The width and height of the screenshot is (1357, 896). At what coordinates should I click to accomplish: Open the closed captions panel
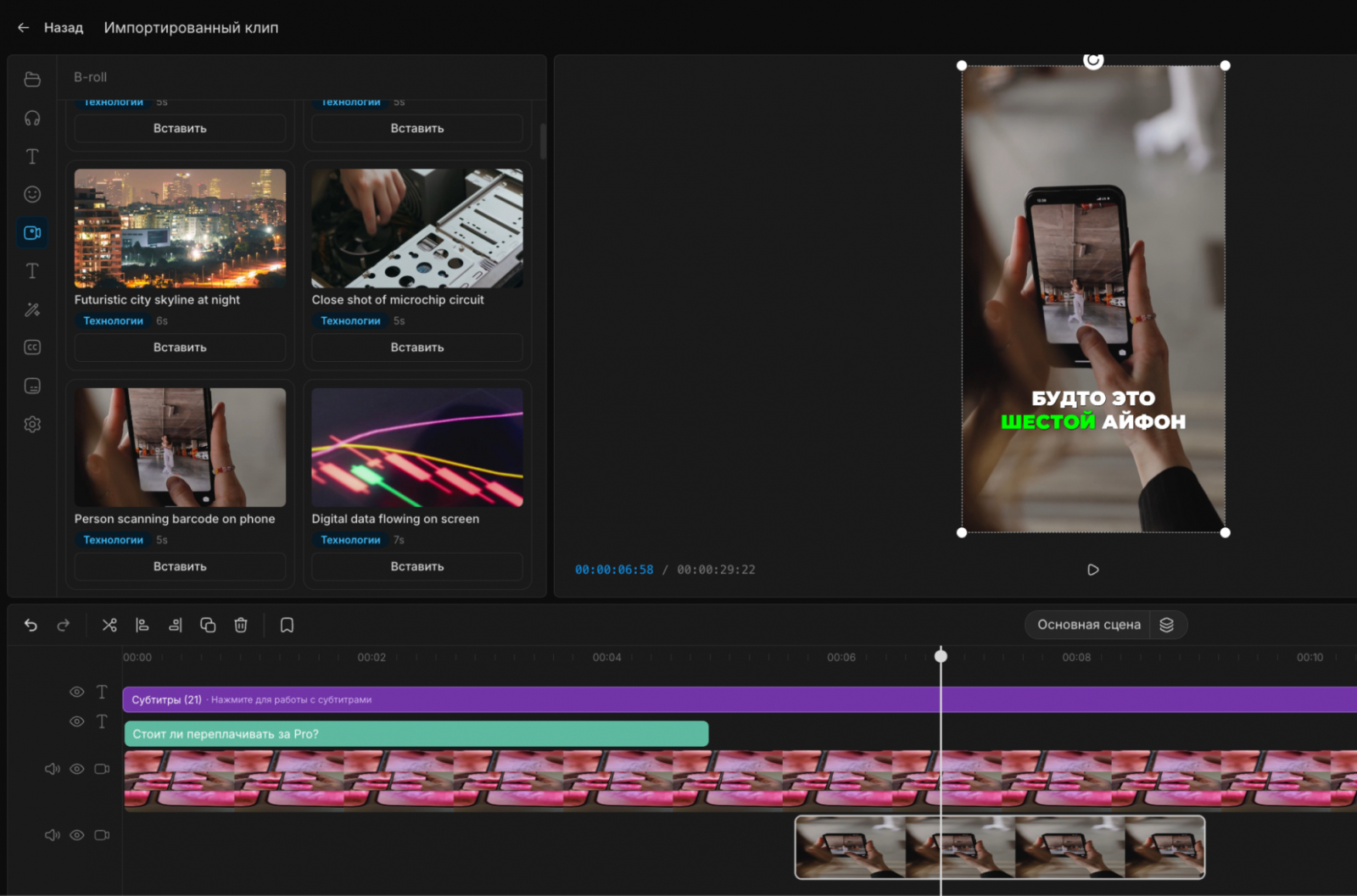[32, 348]
